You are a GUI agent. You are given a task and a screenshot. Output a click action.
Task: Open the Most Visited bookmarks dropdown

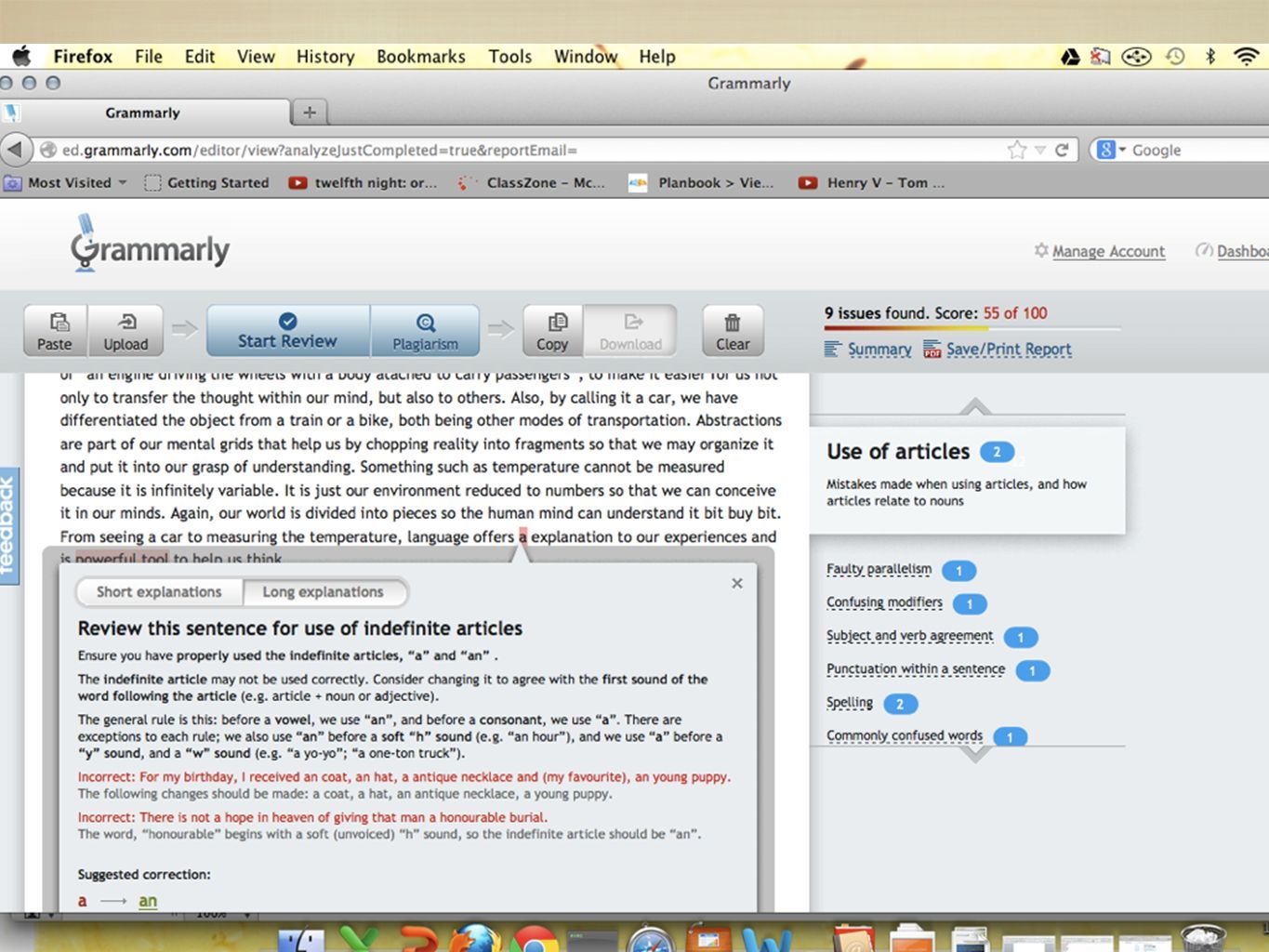(x=67, y=183)
